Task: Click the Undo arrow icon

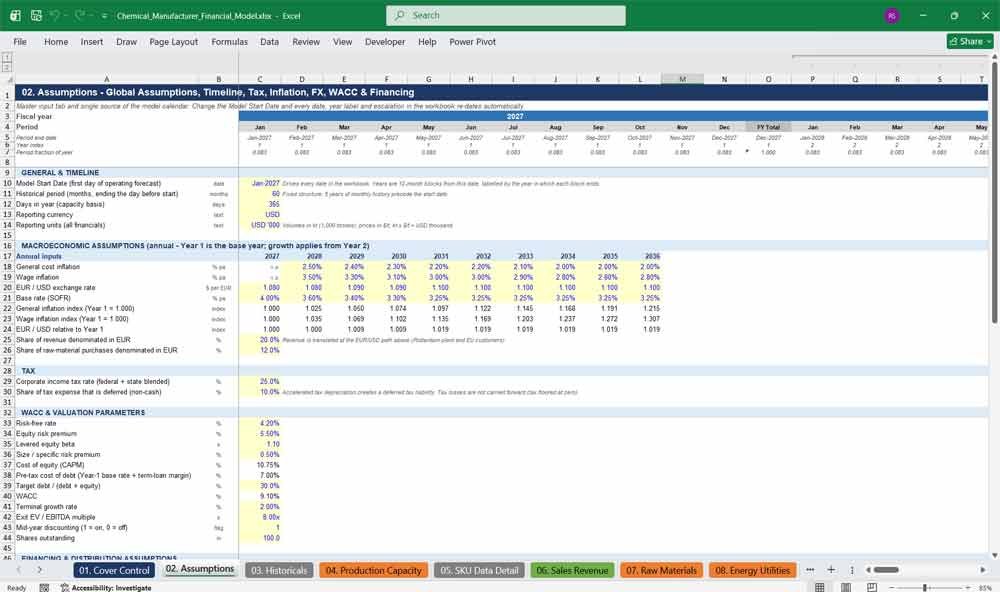Action: click(x=55, y=15)
